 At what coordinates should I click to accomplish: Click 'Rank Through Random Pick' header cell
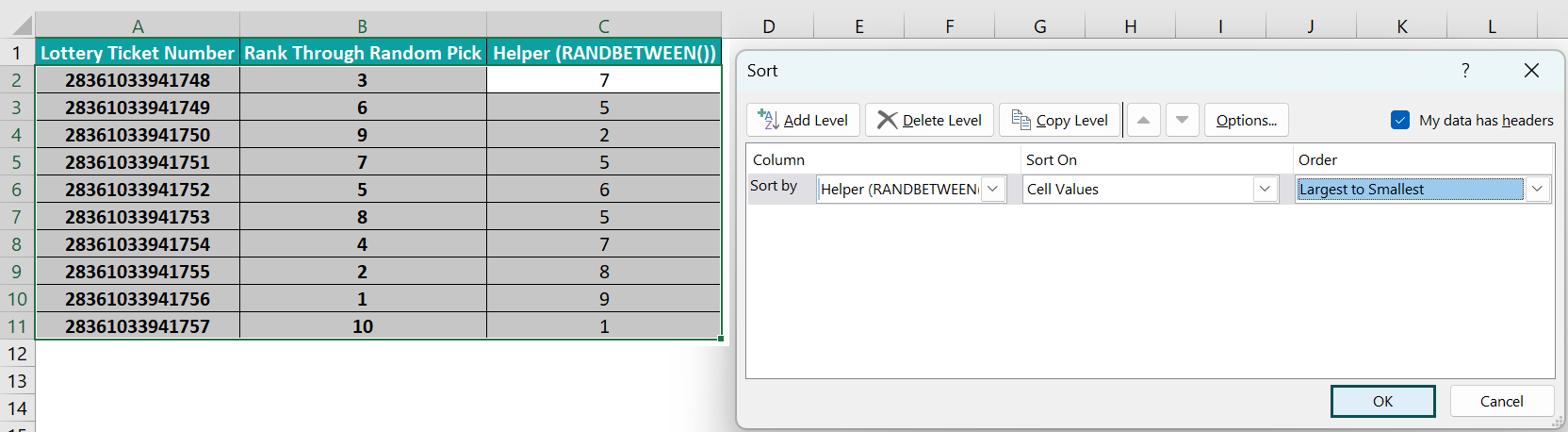tap(363, 53)
